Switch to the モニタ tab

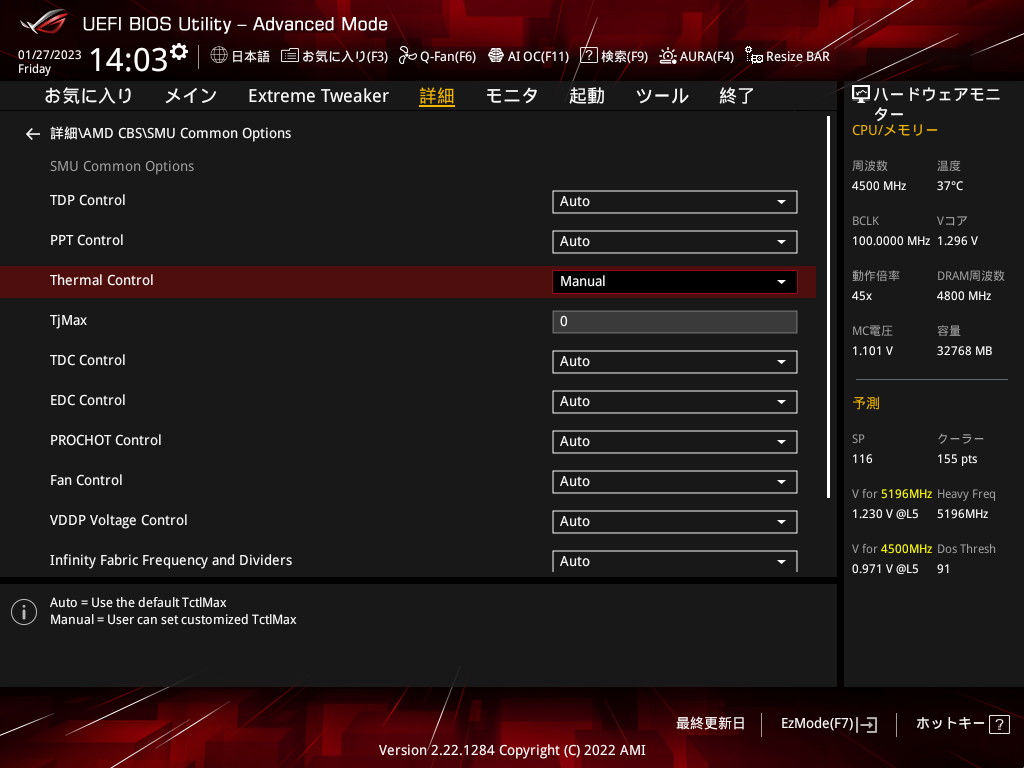pyautogui.click(x=511, y=96)
